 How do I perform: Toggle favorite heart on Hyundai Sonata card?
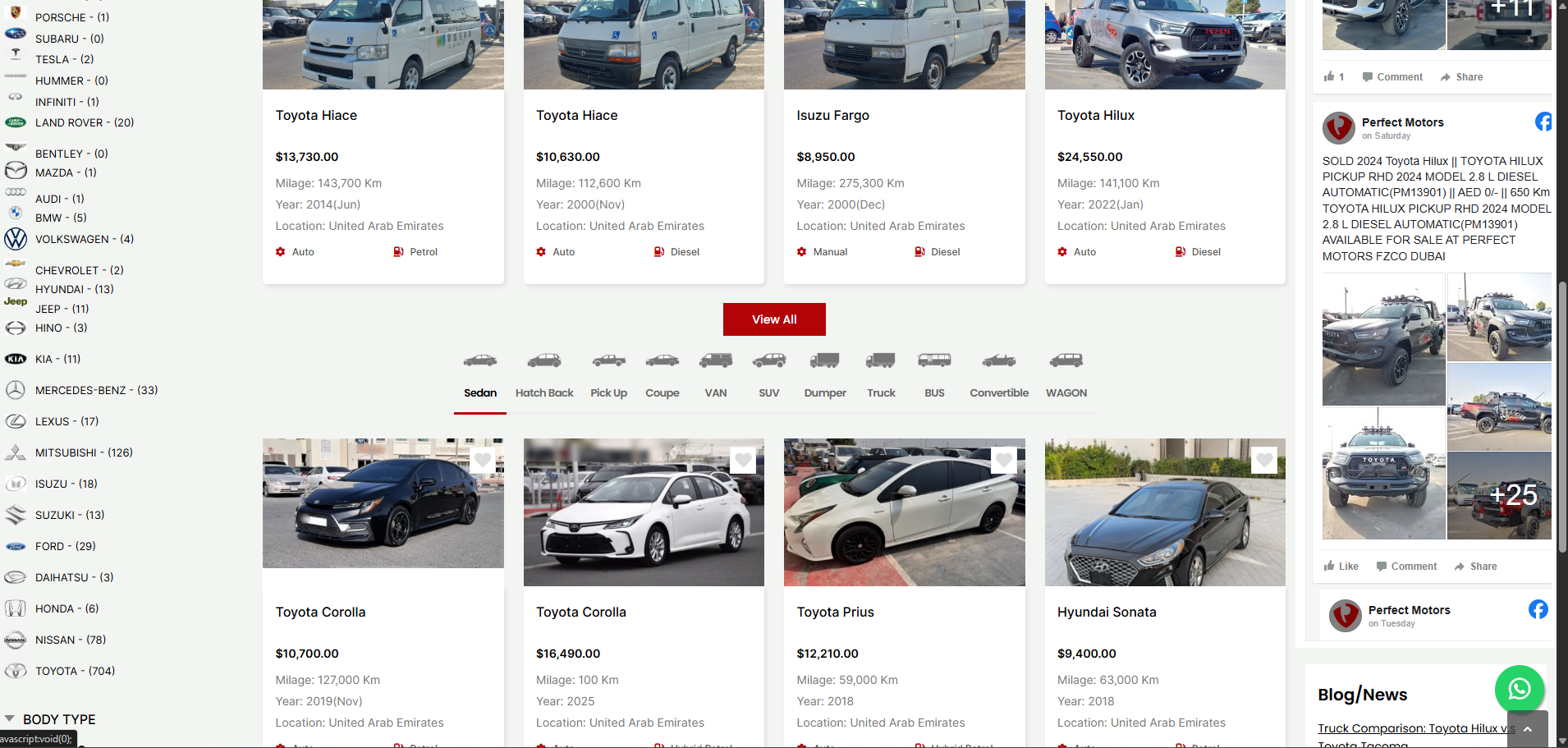pos(1264,461)
